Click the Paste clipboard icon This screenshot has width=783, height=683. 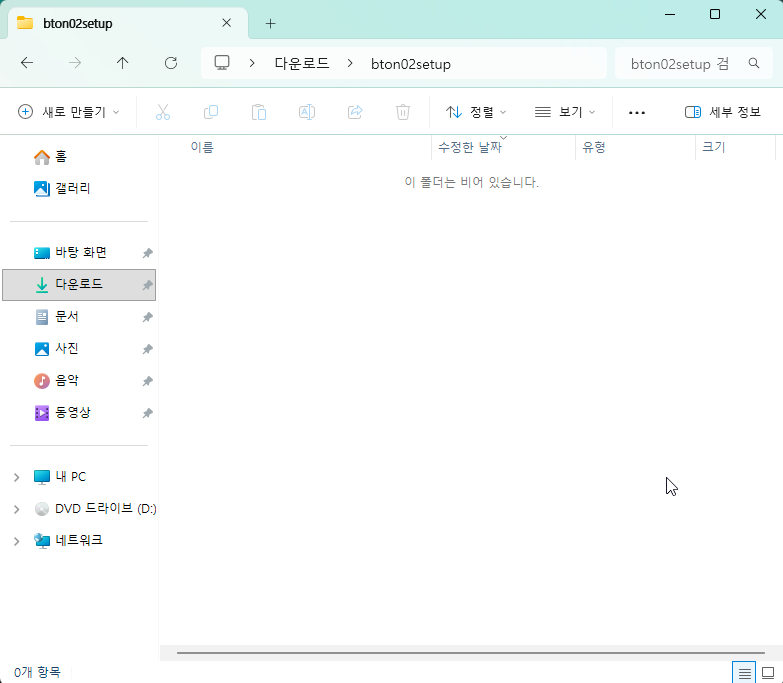tap(259, 112)
